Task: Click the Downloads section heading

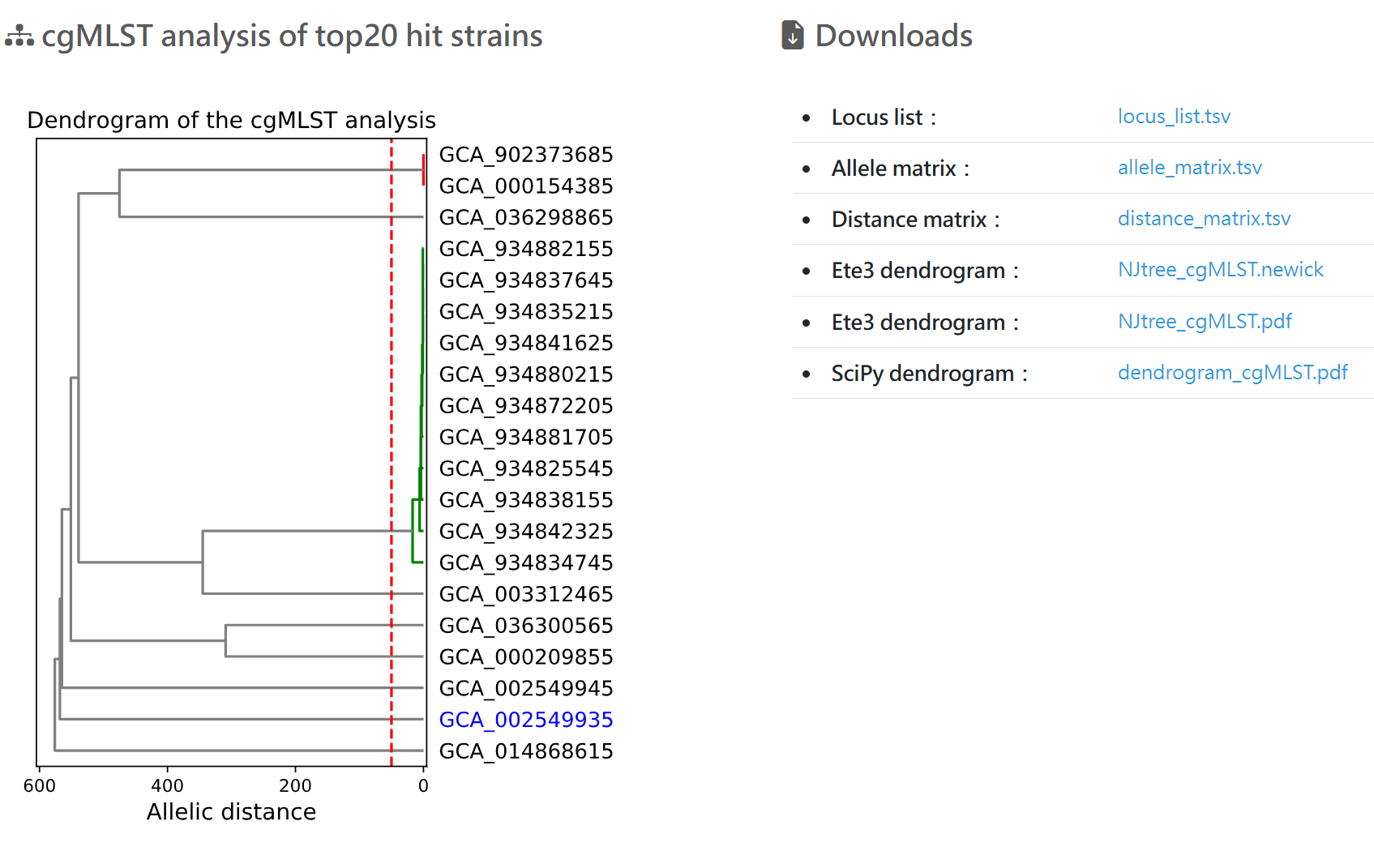Action: click(x=892, y=36)
